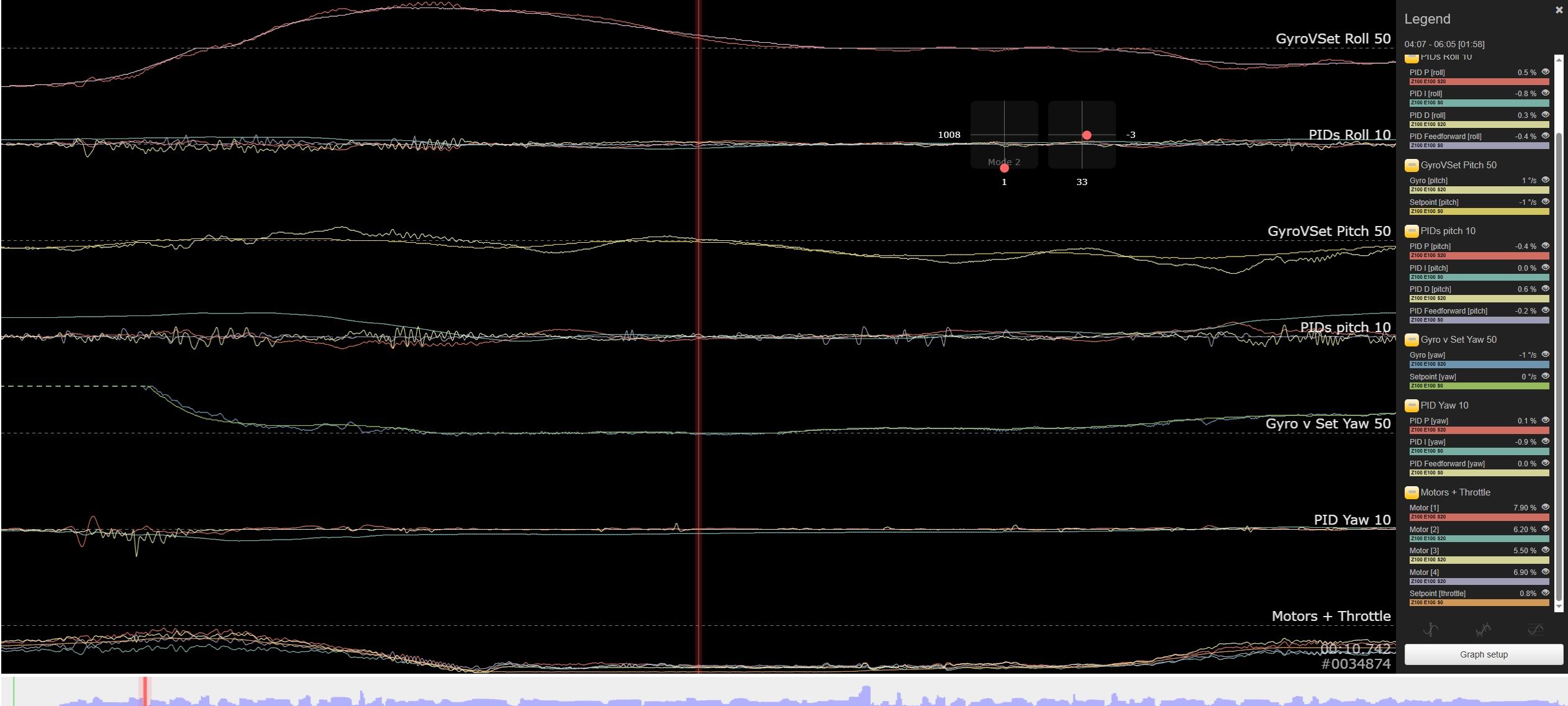This screenshot has width=1568, height=706.
Task: Collapse the PID Yaw 10 group
Action: pos(1412,405)
